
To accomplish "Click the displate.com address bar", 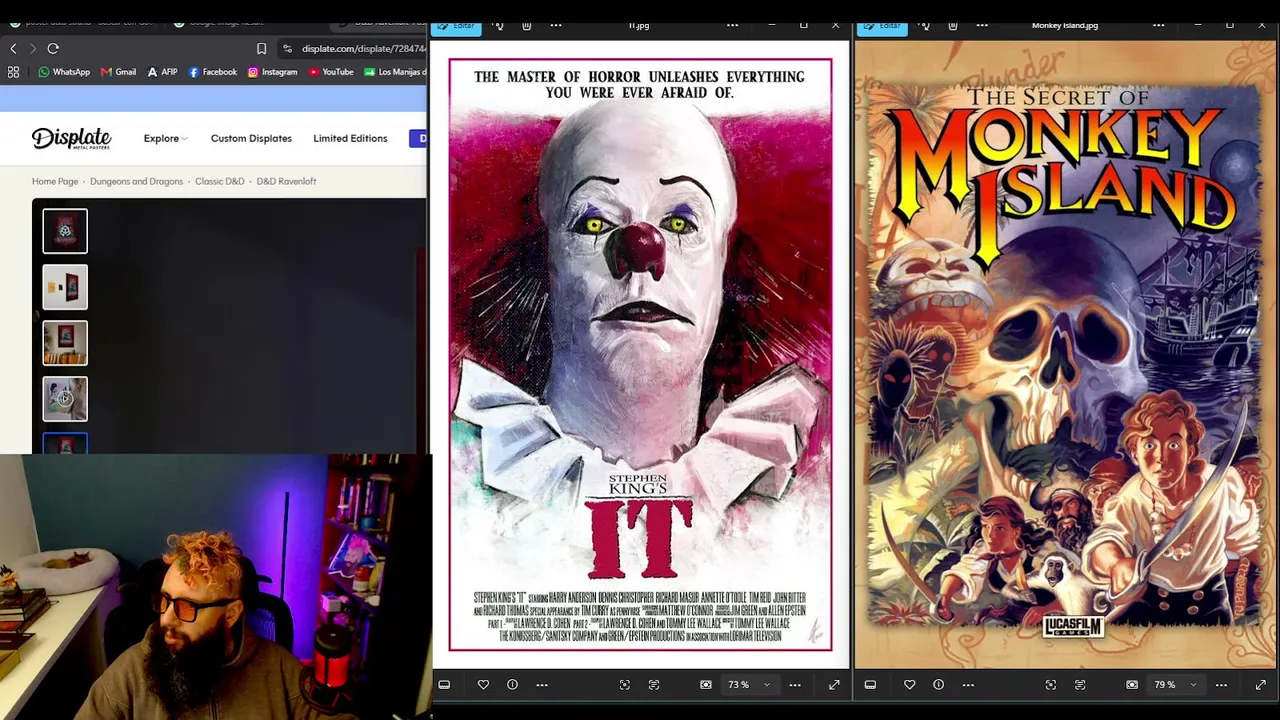I will [363, 48].
